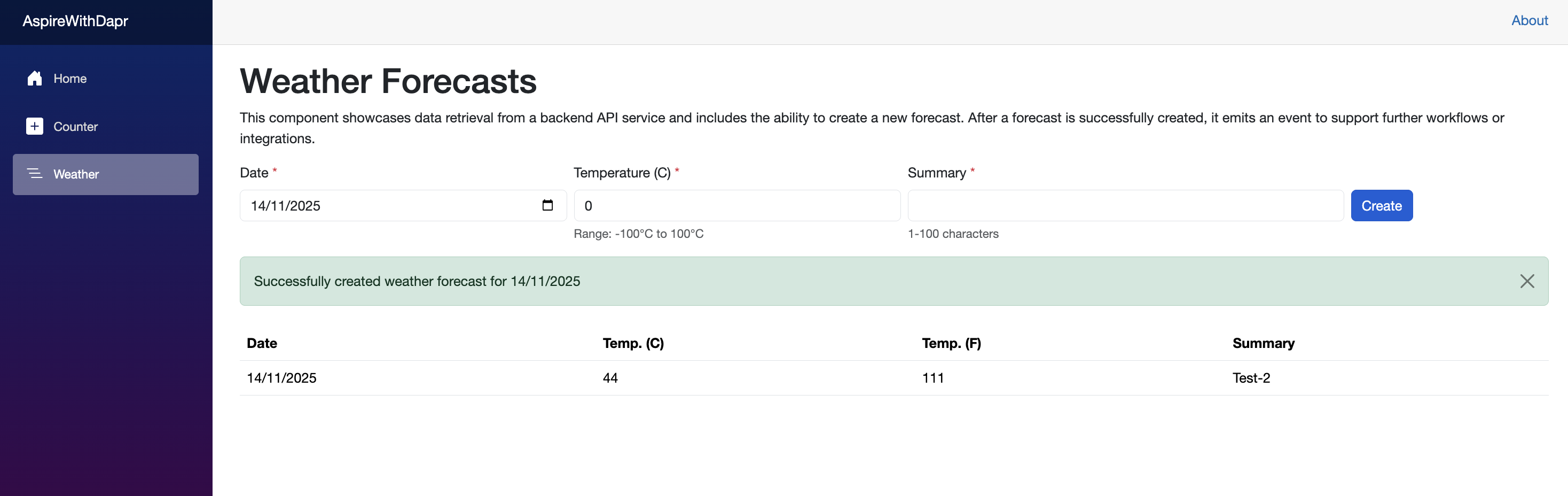The width and height of the screenshot is (1568, 496).
Task: Open the calendar picker in Date field
Action: pyautogui.click(x=547, y=205)
